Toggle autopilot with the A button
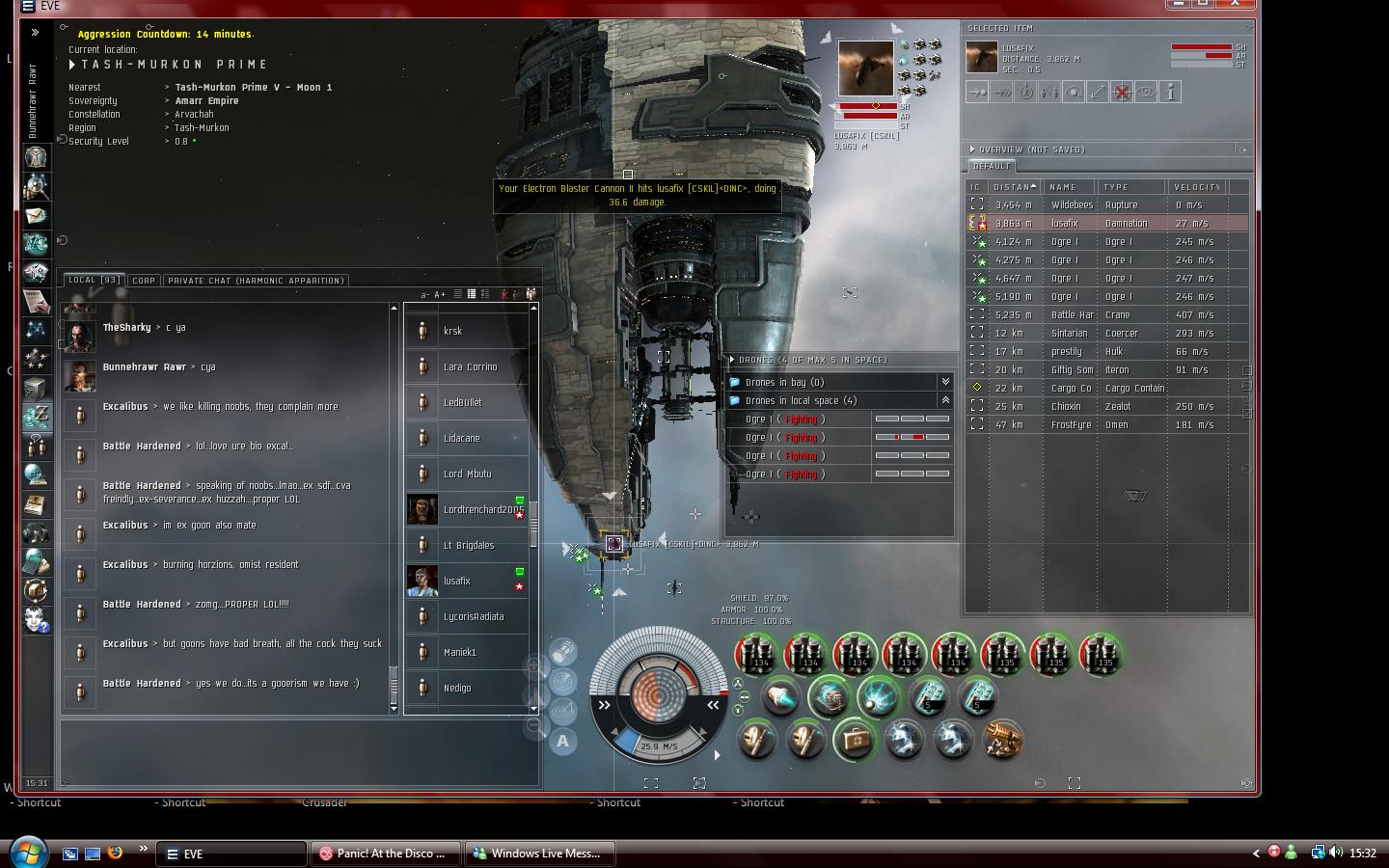The image size is (1389, 868). pyautogui.click(x=563, y=741)
